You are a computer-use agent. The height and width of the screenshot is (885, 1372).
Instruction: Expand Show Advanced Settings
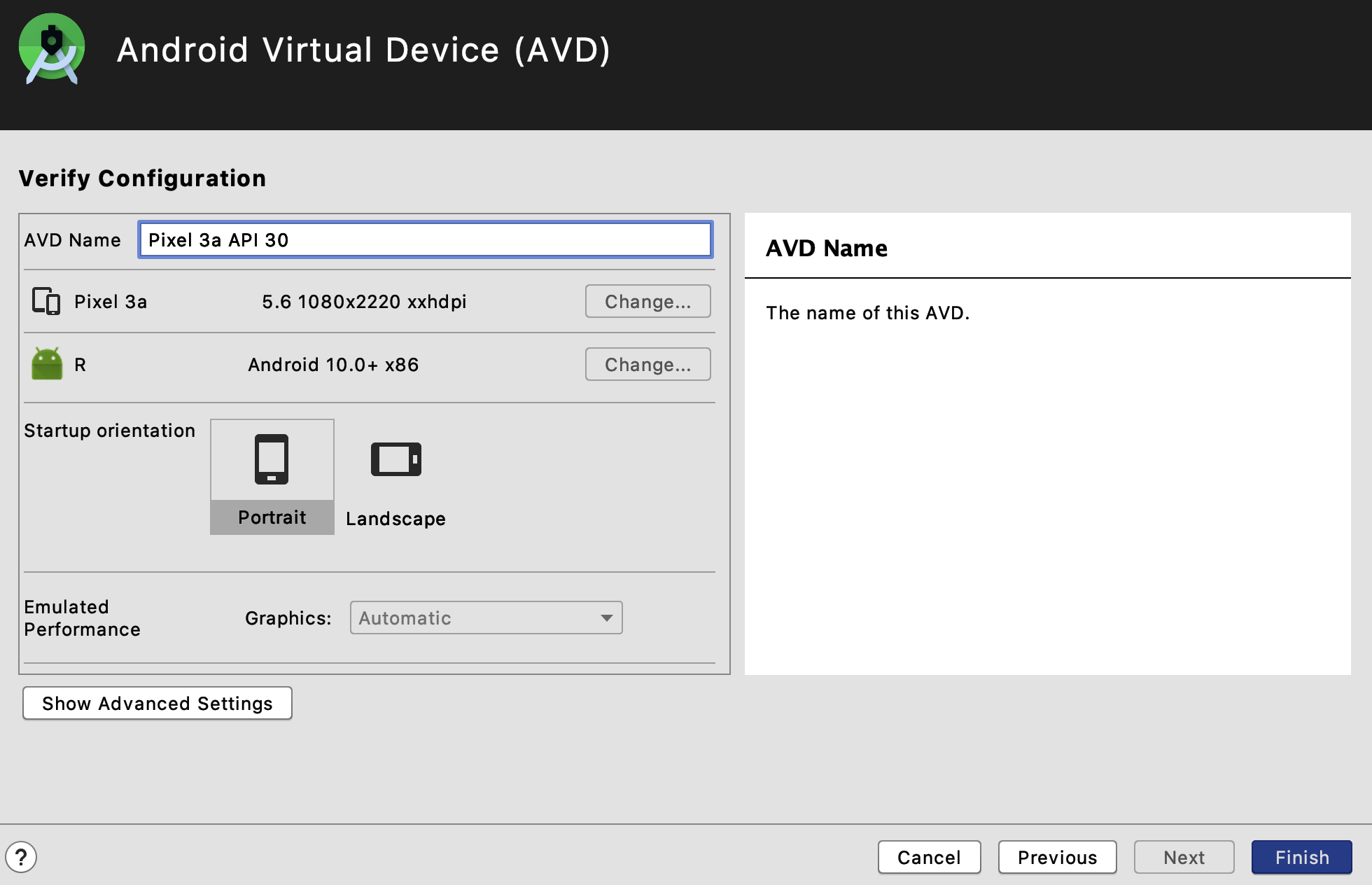[157, 703]
